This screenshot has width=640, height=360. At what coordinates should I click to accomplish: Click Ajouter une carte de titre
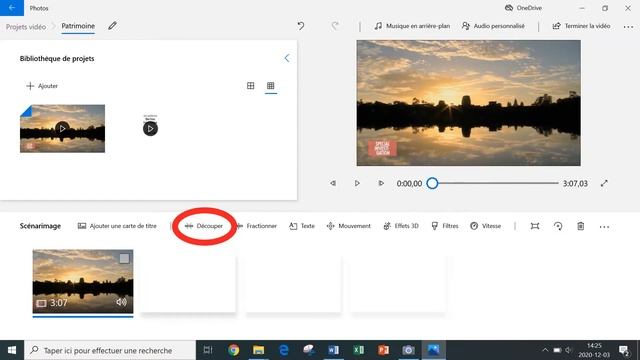117,226
